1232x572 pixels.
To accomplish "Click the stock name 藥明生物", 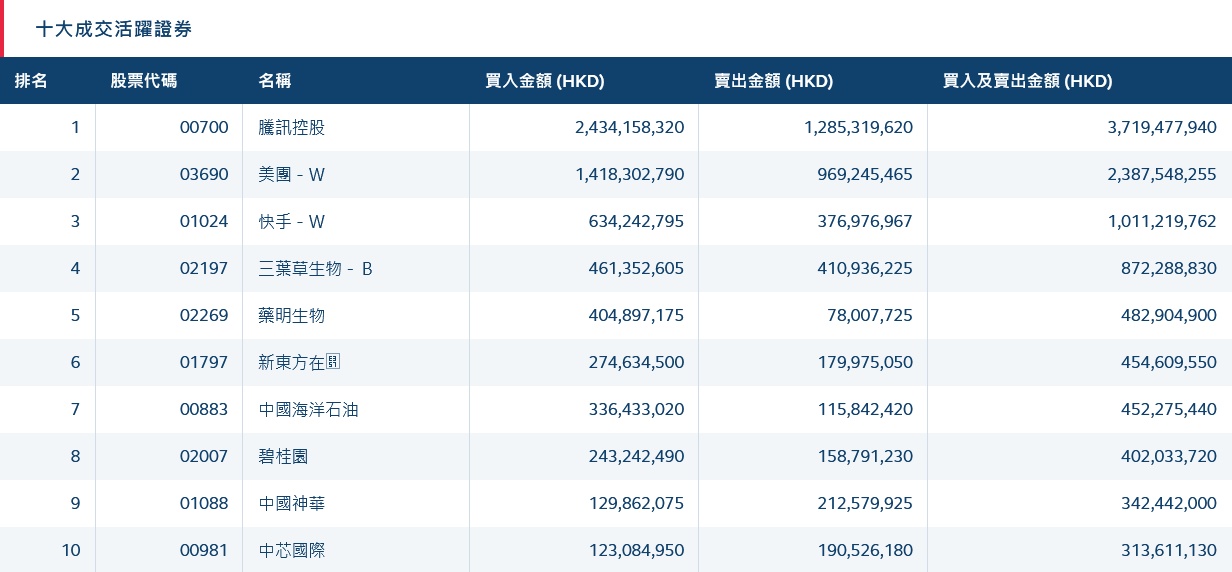I will (291, 315).
